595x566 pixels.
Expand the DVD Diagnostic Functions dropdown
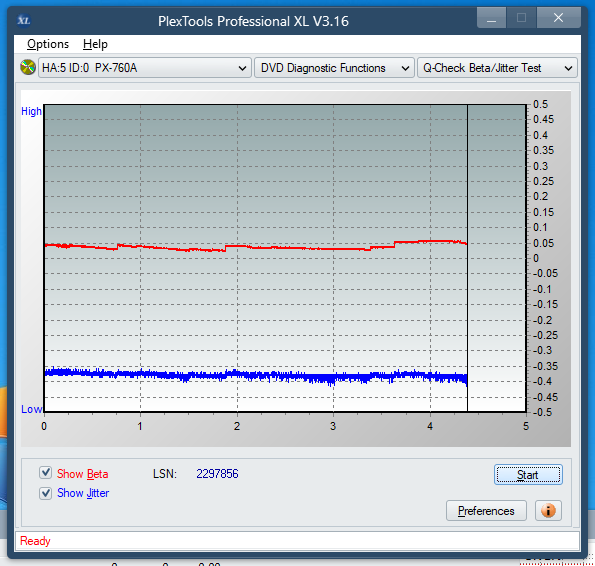click(334, 68)
